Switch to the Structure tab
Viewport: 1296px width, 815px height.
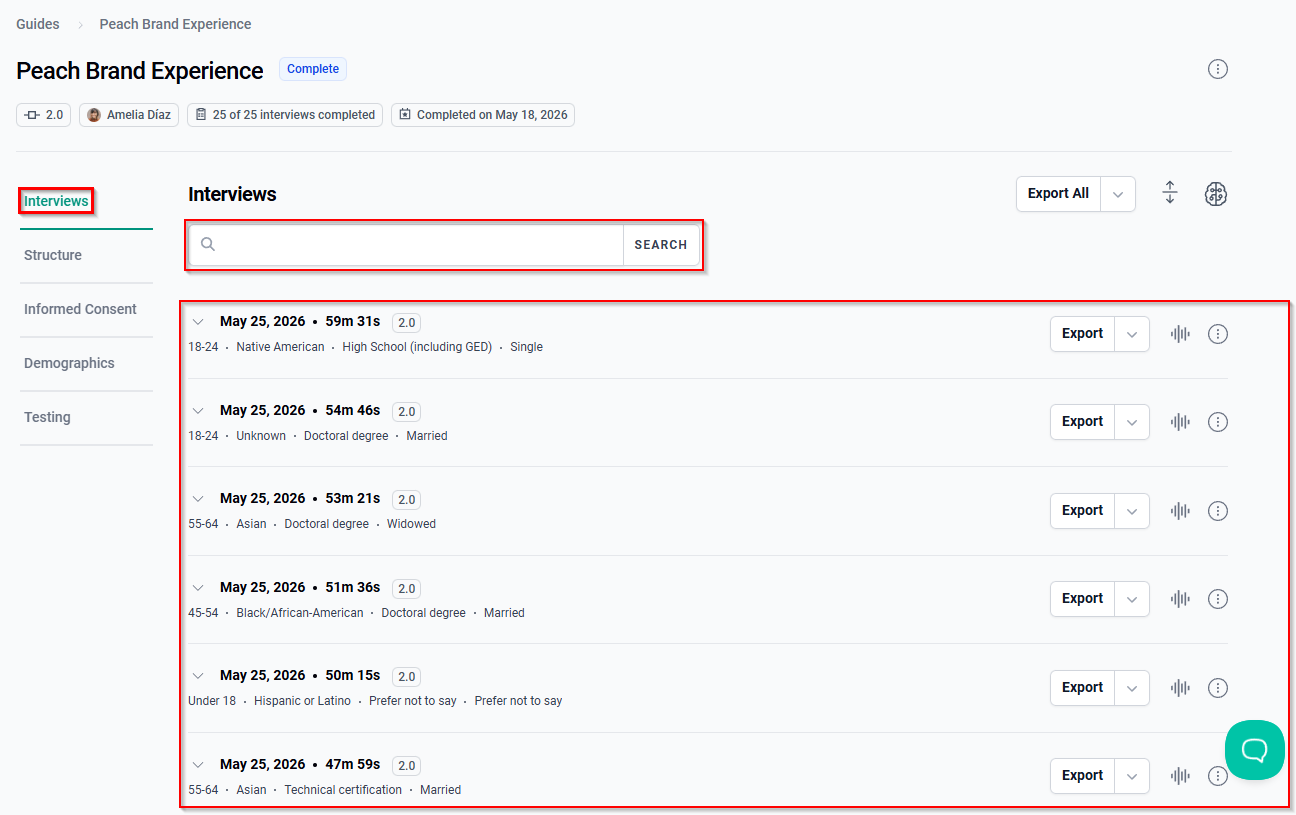tap(53, 255)
